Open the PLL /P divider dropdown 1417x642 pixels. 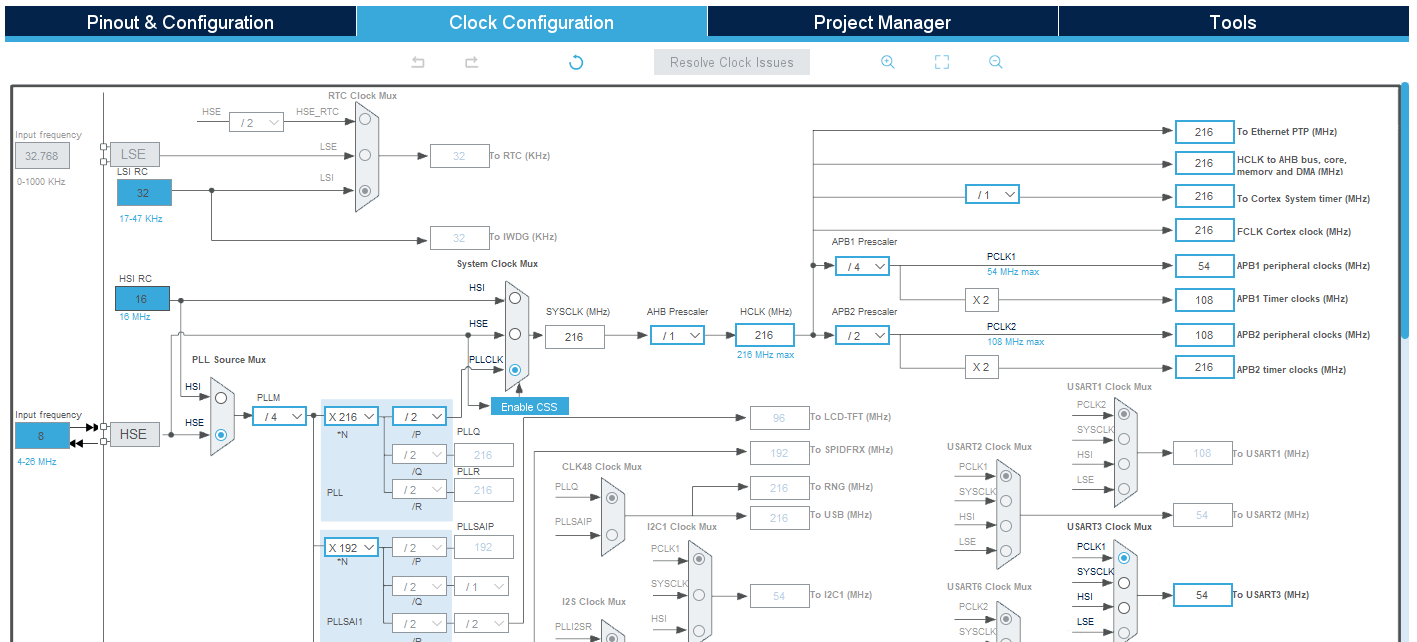pyautogui.click(x=419, y=416)
